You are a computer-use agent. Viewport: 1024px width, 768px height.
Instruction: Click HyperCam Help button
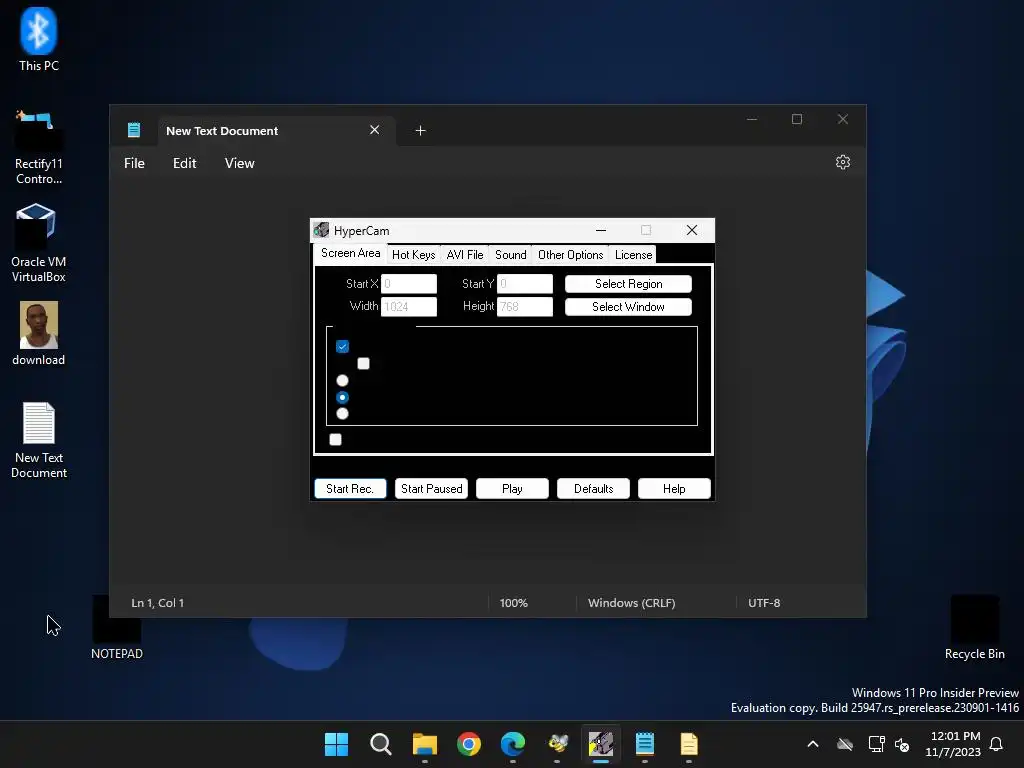point(674,488)
